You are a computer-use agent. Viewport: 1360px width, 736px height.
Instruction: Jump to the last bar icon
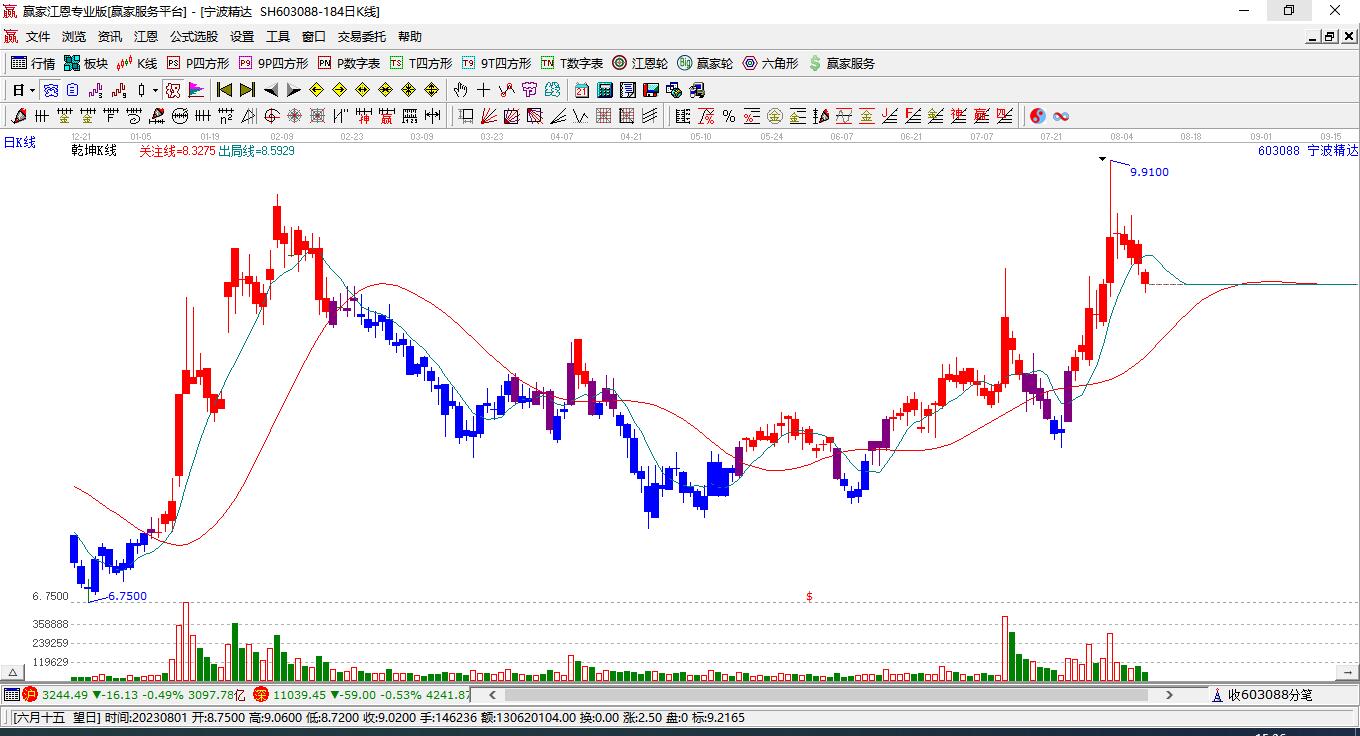(247, 90)
